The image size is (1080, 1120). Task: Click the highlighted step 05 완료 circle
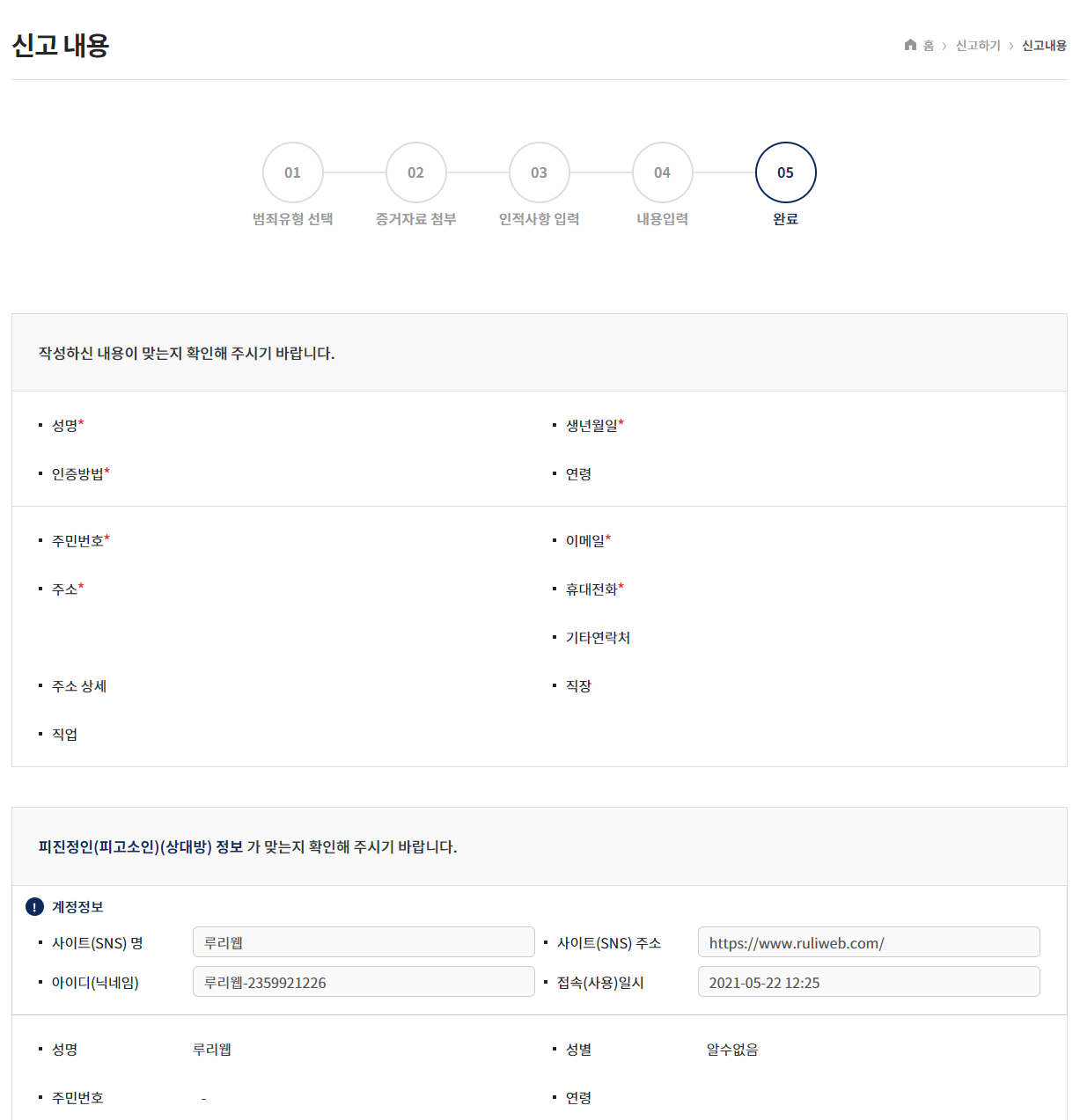point(785,172)
